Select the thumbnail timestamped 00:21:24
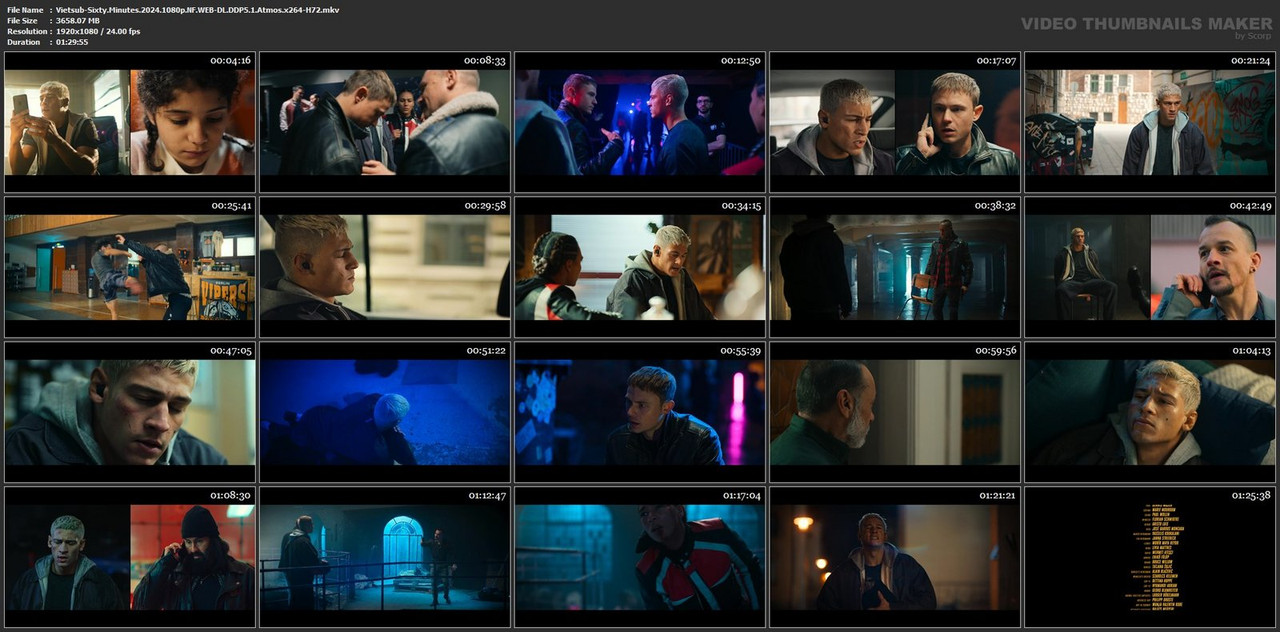 [x=1150, y=122]
